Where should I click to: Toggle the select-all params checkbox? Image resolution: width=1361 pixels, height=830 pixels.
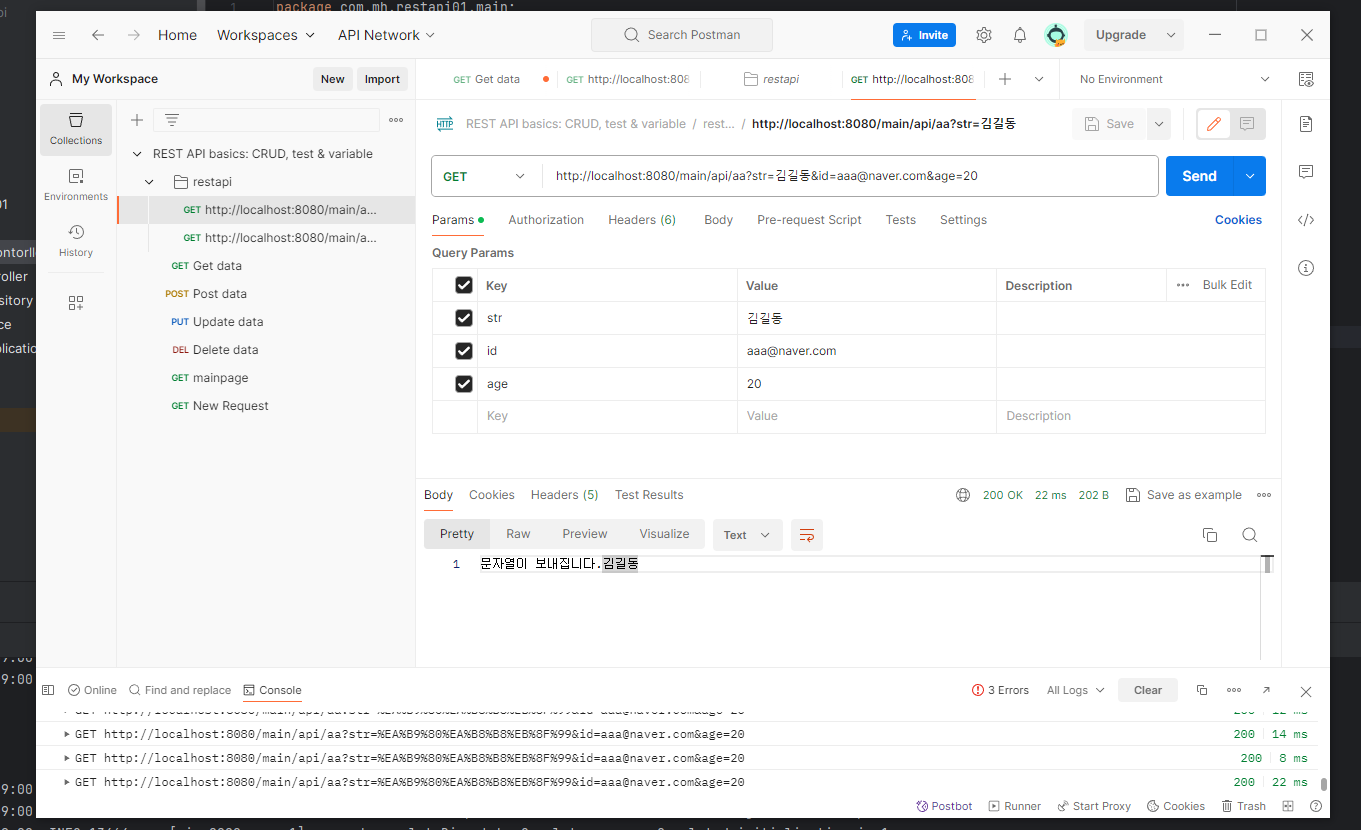(x=464, y=285)
